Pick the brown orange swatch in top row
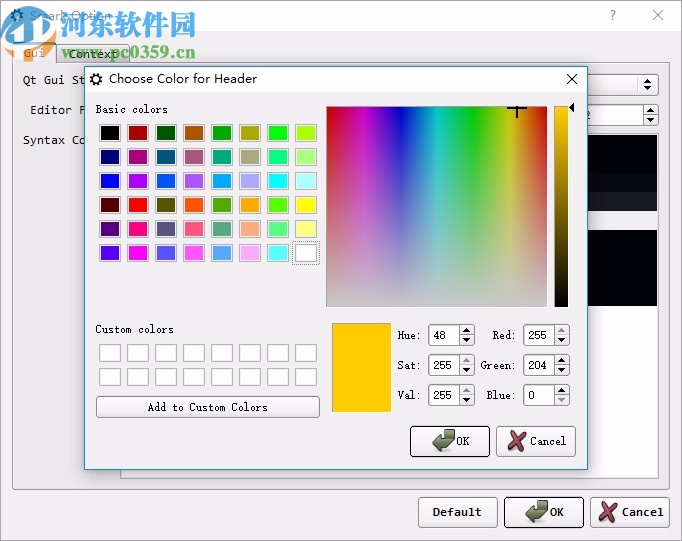Image resolution: width=682 pixels, height=541 pixels. [194, 133]
